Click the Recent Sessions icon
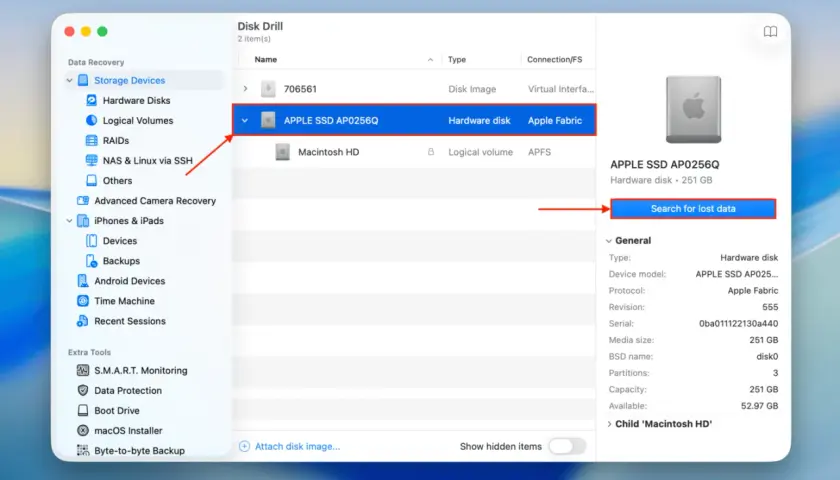The image size is (840, 480). click(83, 321)
